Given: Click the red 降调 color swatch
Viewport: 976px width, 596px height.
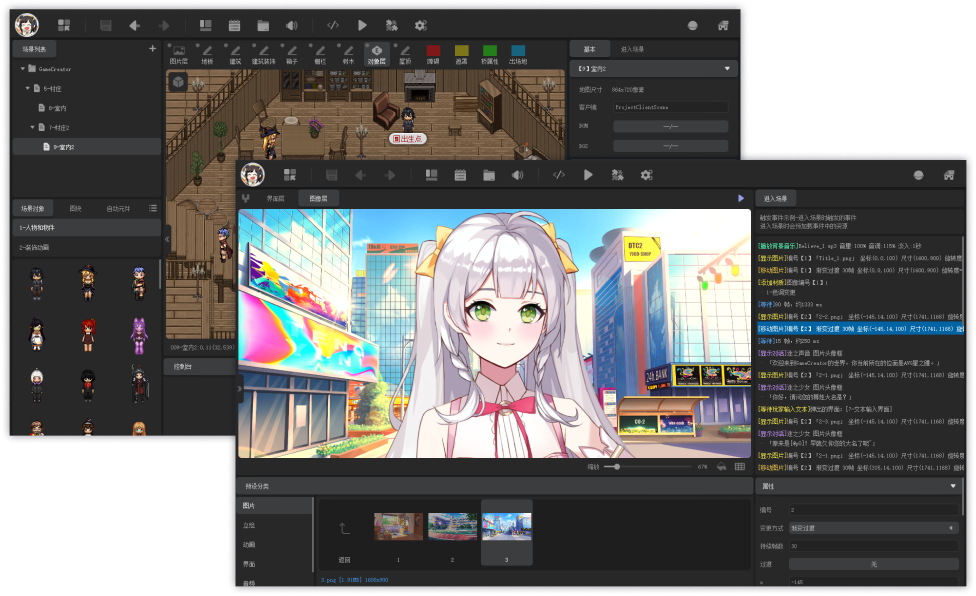Looking at the screenshot, I should point(433,52).
